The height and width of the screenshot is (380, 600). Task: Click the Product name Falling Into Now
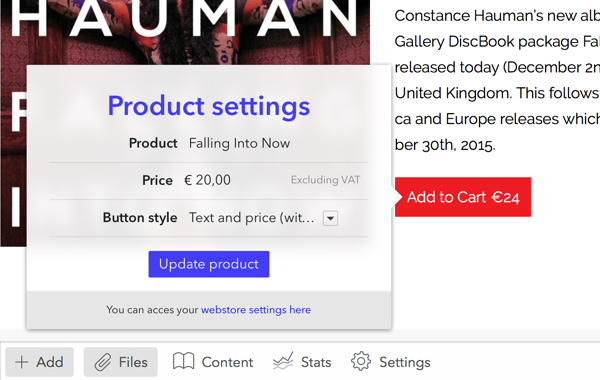(x=240, y=143)
